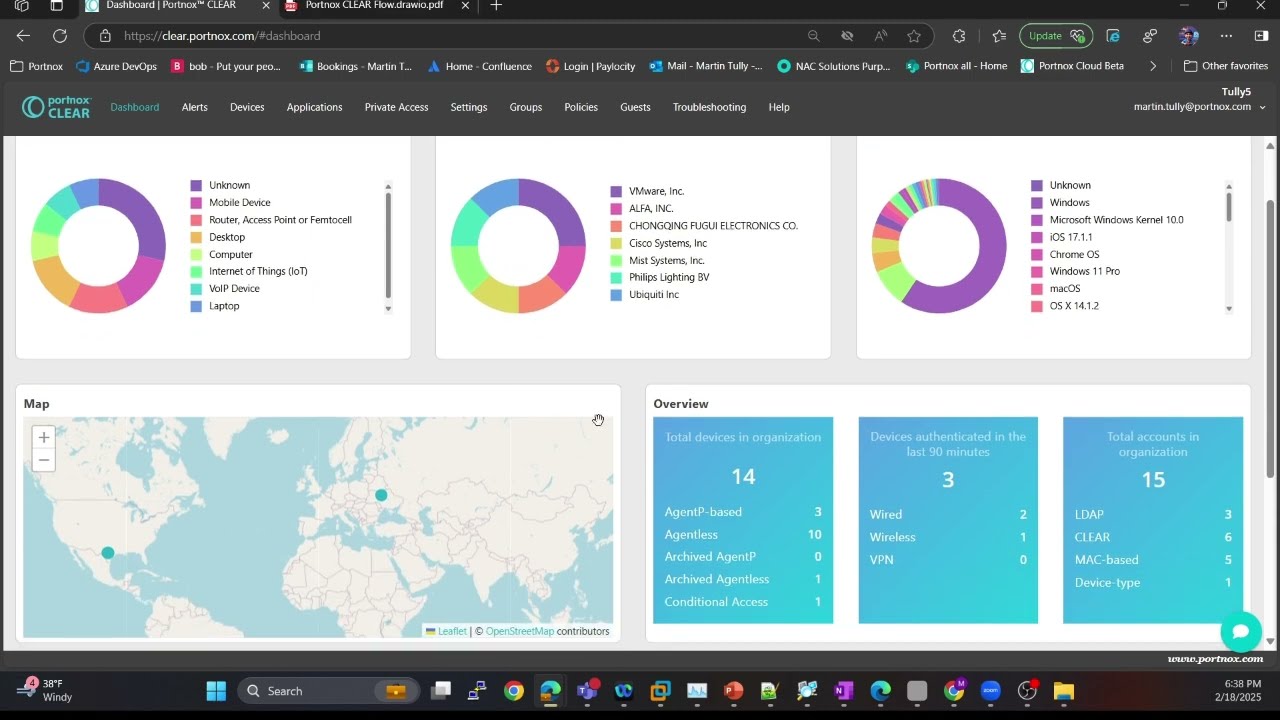Open the Troubleshooting menu
Screen dimensions: 1280x720
709,107
